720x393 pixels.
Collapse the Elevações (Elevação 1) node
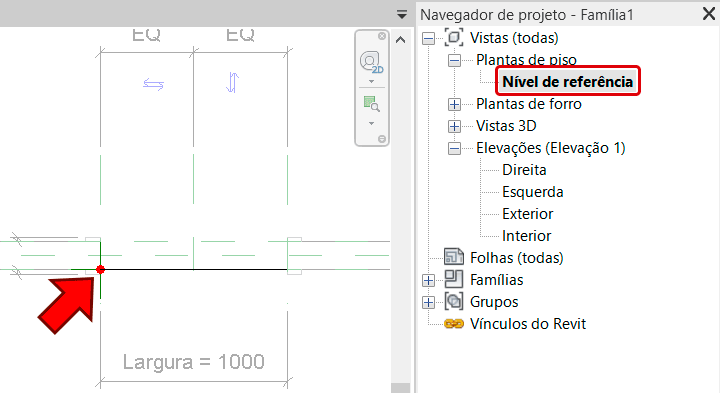coord(454,148)
